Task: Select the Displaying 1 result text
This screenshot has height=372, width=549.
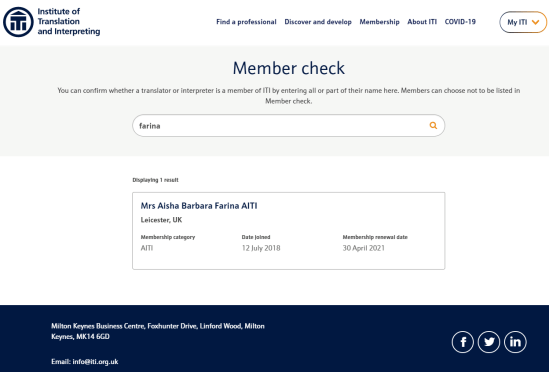Action: [155, 180]
